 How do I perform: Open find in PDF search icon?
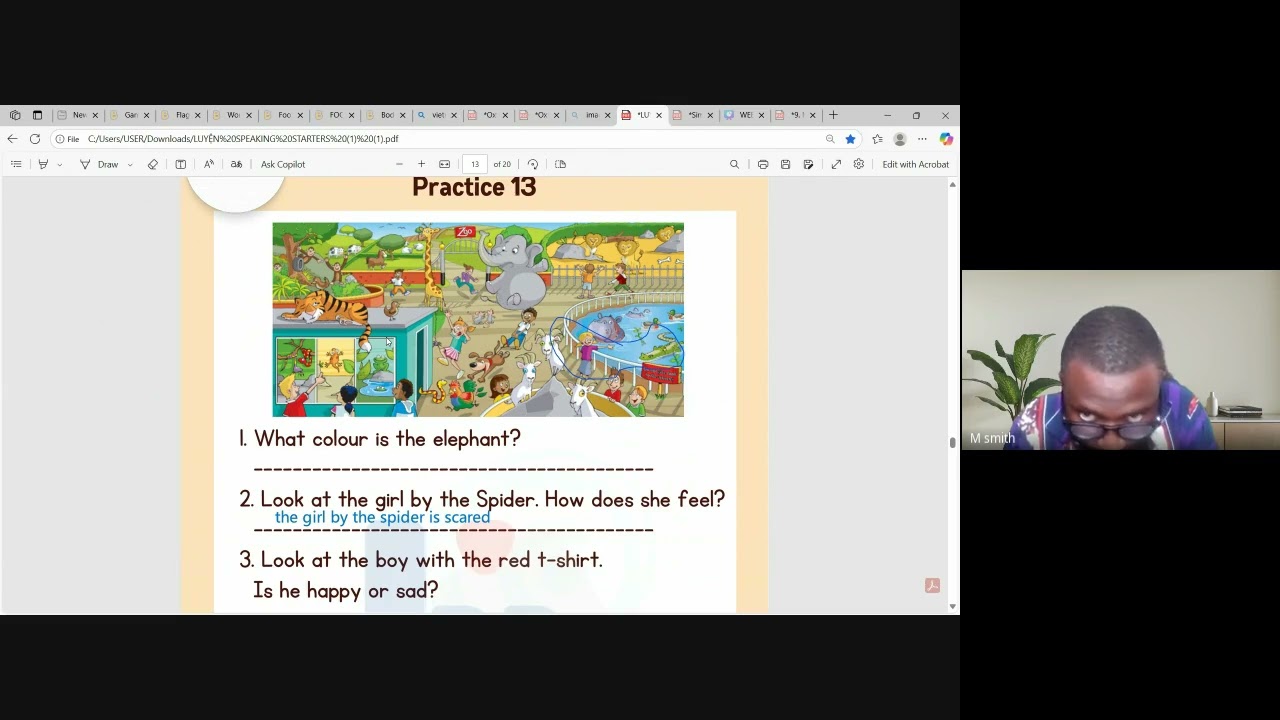click(734, 164)
